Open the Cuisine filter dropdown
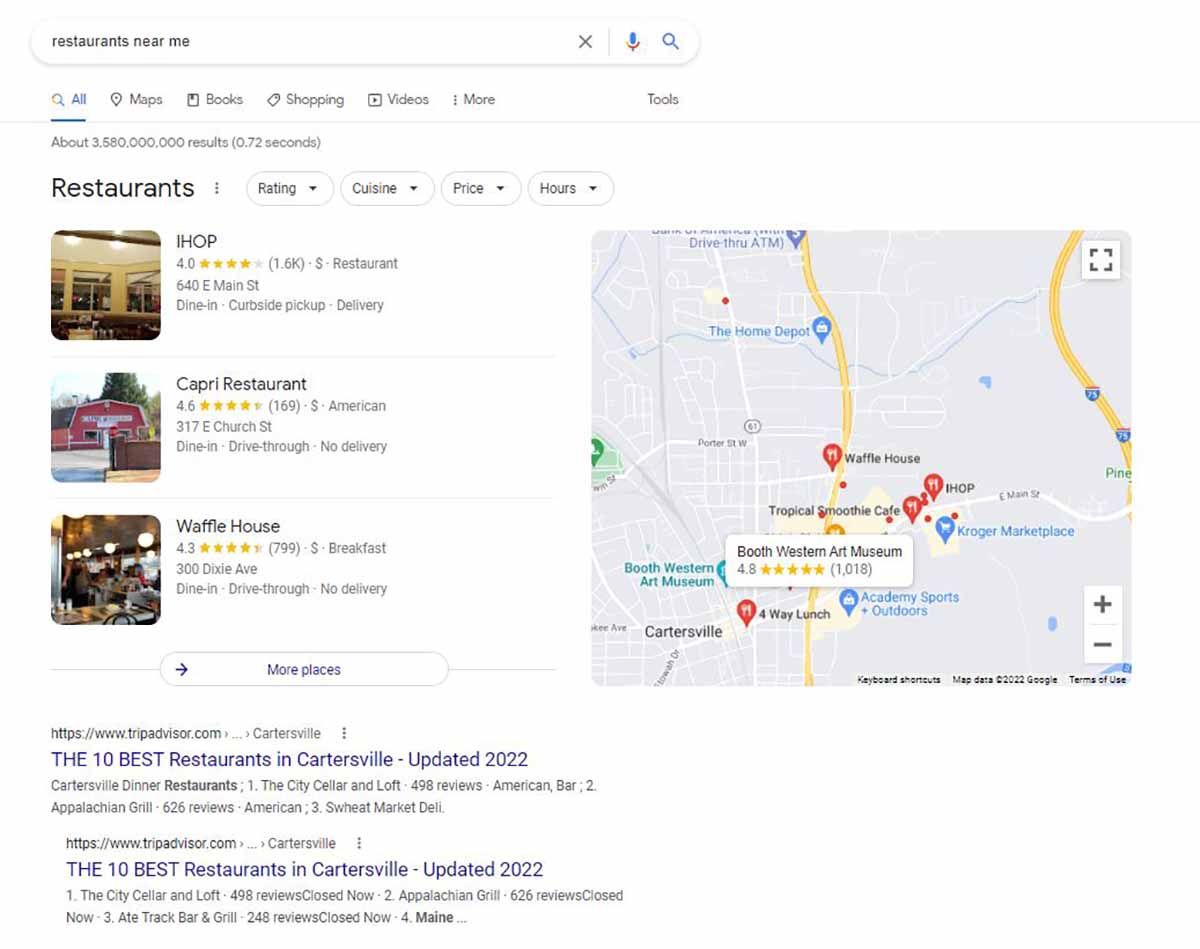The image size is (1200, 949). tap(387, 188)
